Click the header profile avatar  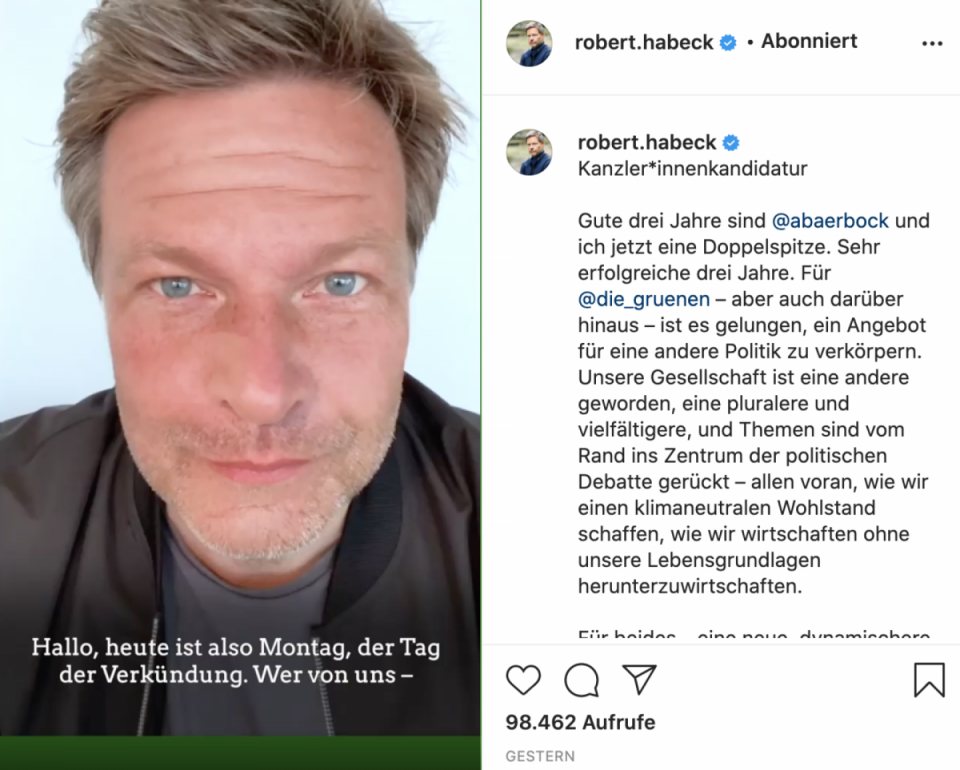[530, 43]
